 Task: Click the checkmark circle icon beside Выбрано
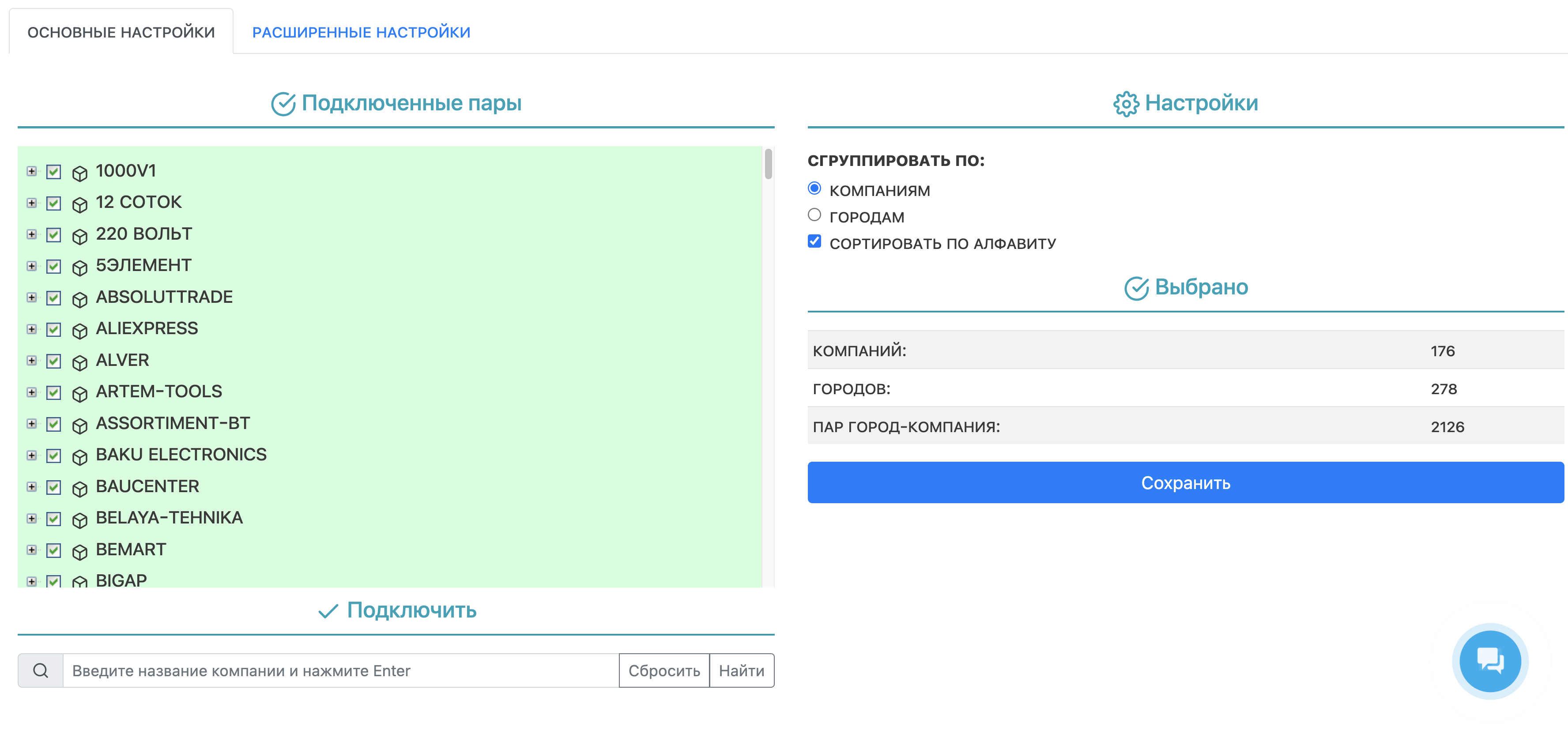coord(1136,288)
